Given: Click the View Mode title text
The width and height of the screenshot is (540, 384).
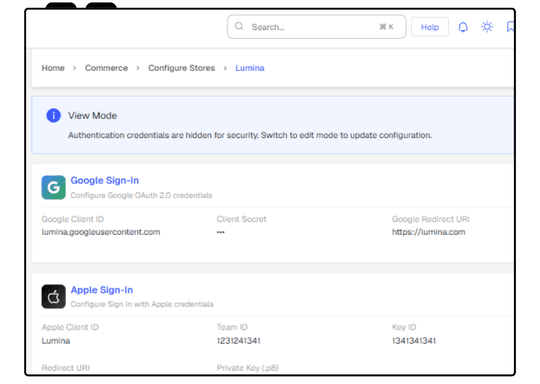Looking at the screenshot, I should click(x=92, y=116).
